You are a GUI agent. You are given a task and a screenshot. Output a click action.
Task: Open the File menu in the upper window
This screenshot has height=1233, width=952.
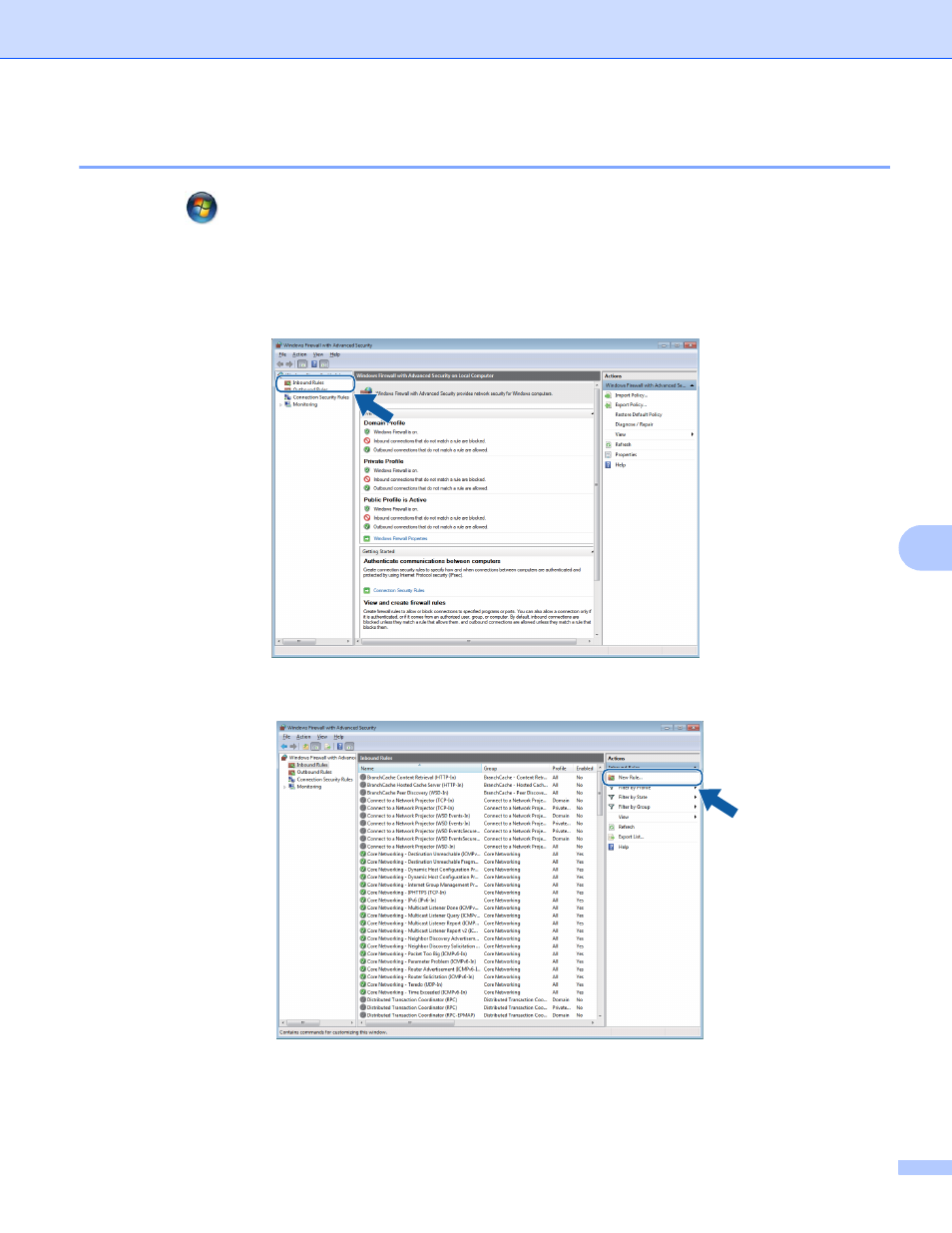click(282, 354)
